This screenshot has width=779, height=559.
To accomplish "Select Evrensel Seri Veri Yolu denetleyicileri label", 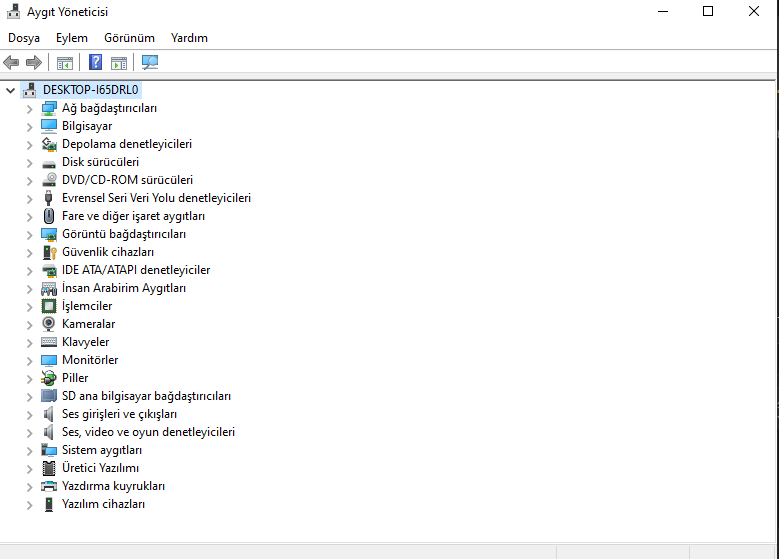I will pos(156,198).
